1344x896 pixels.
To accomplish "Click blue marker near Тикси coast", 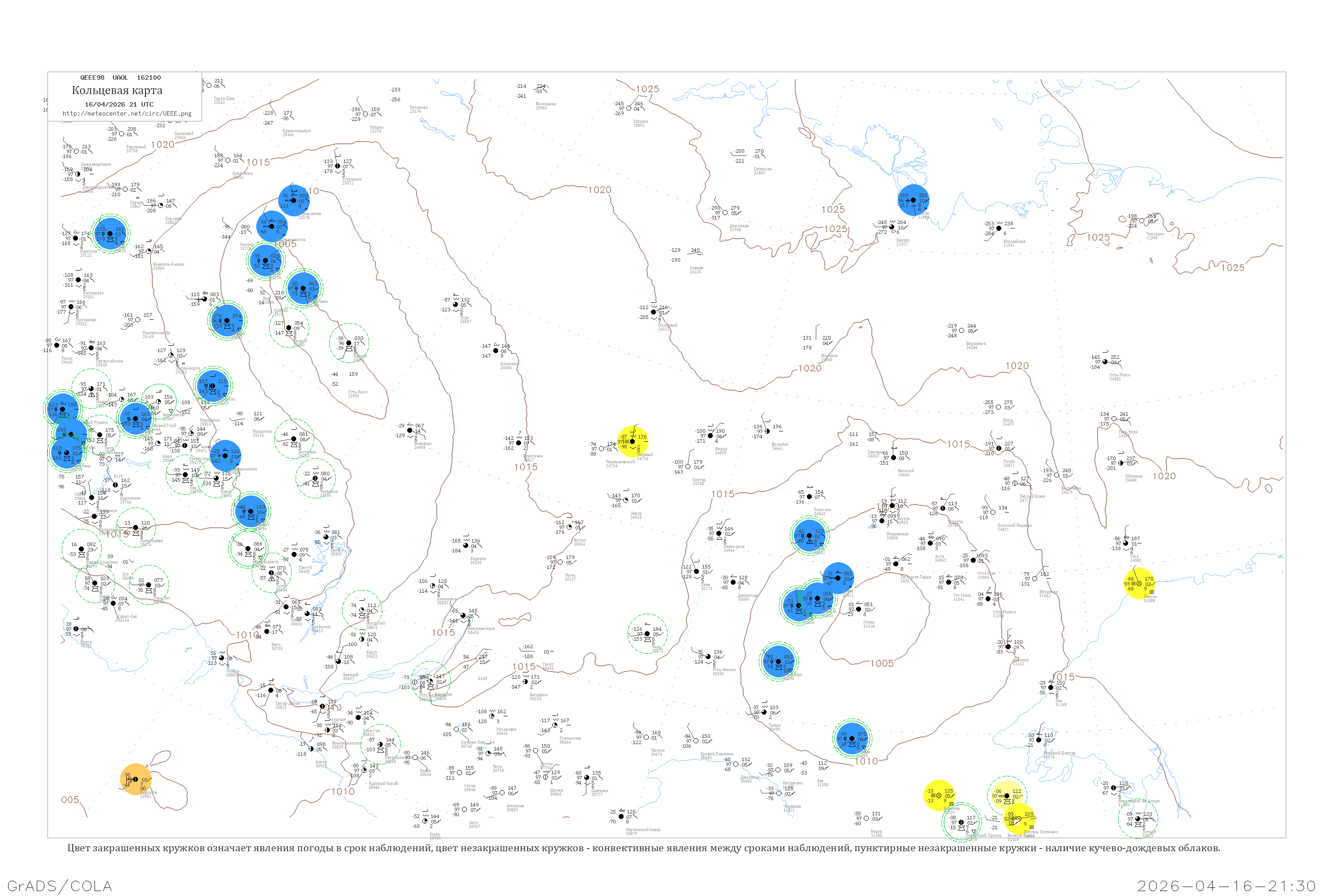I will point(913,200).
